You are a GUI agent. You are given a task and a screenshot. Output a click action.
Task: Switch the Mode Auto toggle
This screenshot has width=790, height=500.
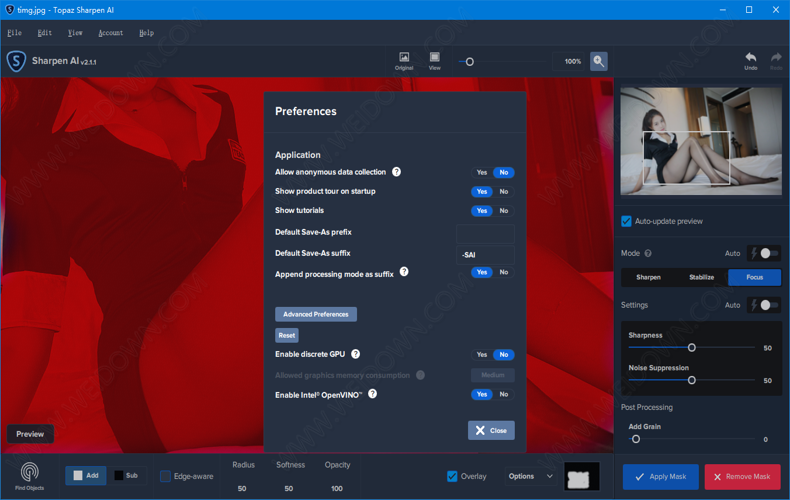[x=765, y=254]
